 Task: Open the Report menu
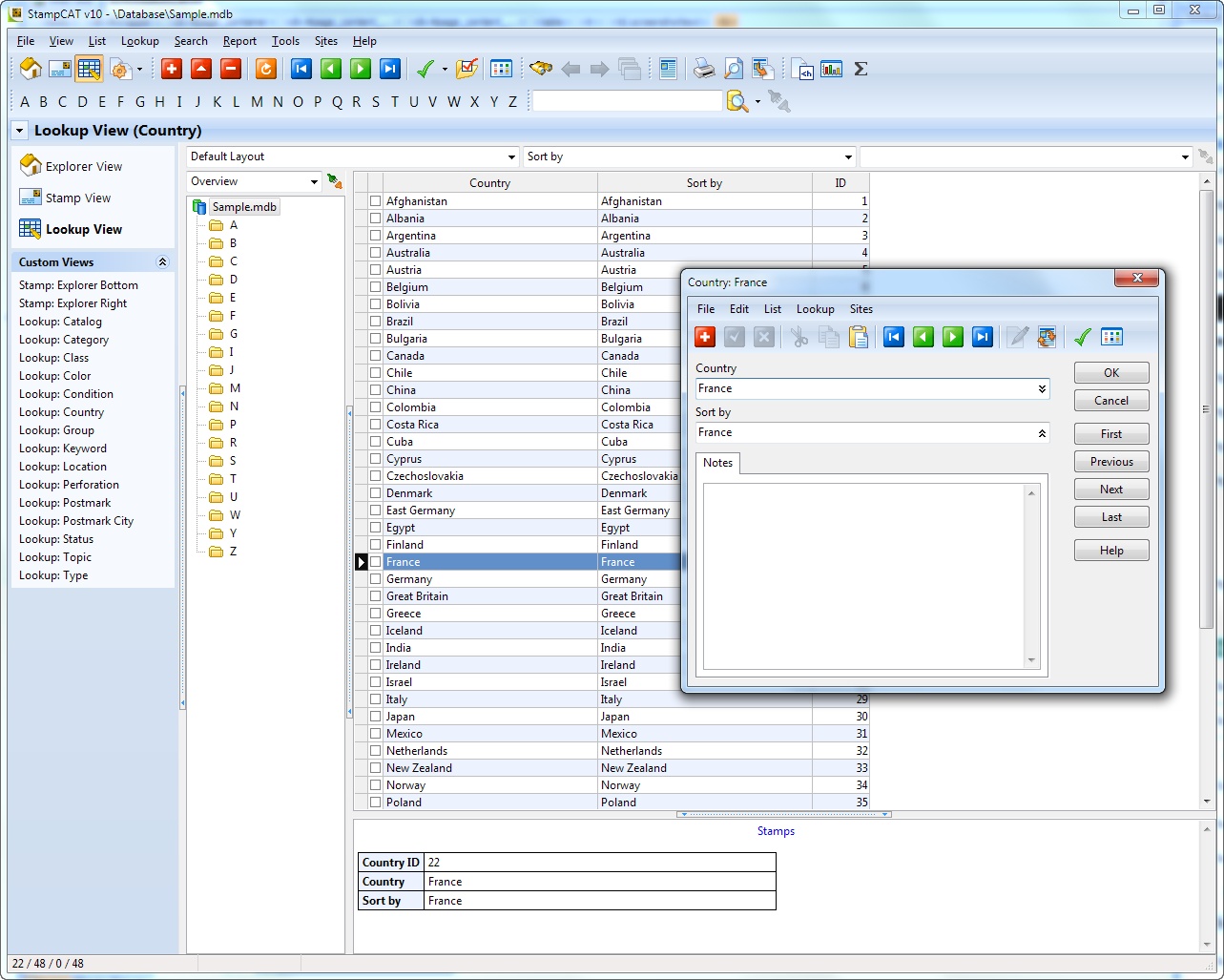(239, 41)
